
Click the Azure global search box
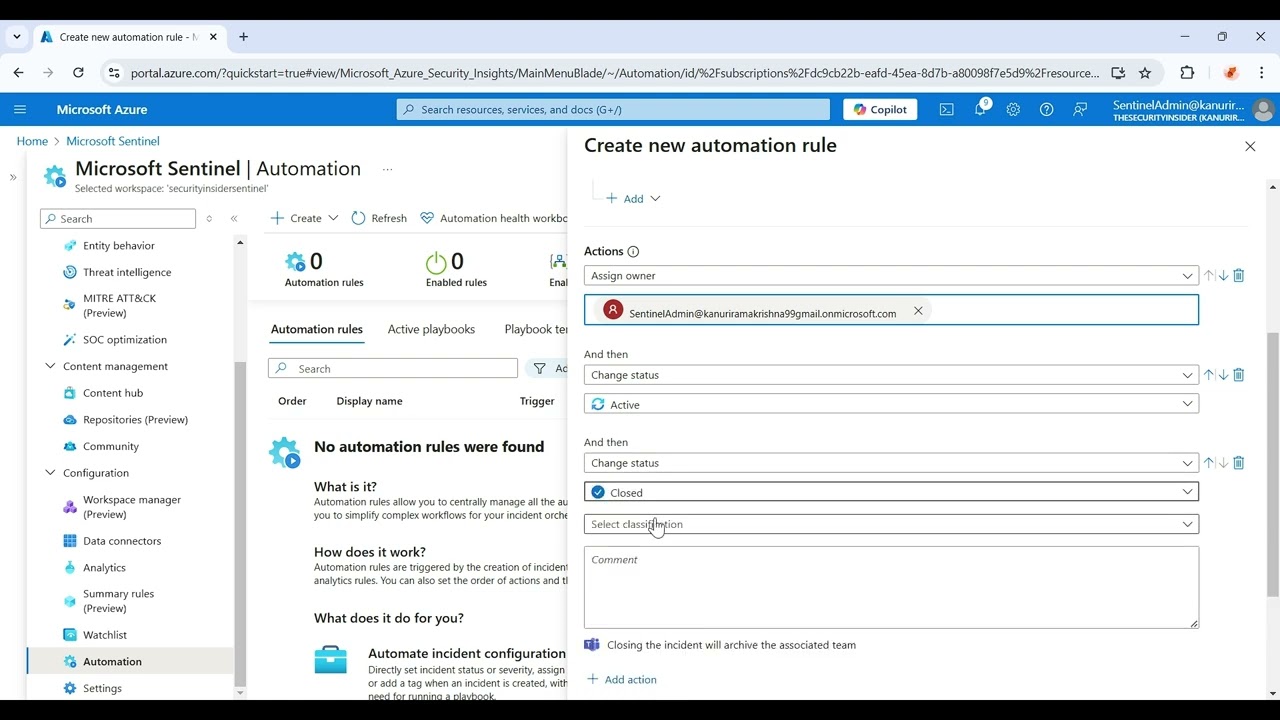(x=613, y=109)
